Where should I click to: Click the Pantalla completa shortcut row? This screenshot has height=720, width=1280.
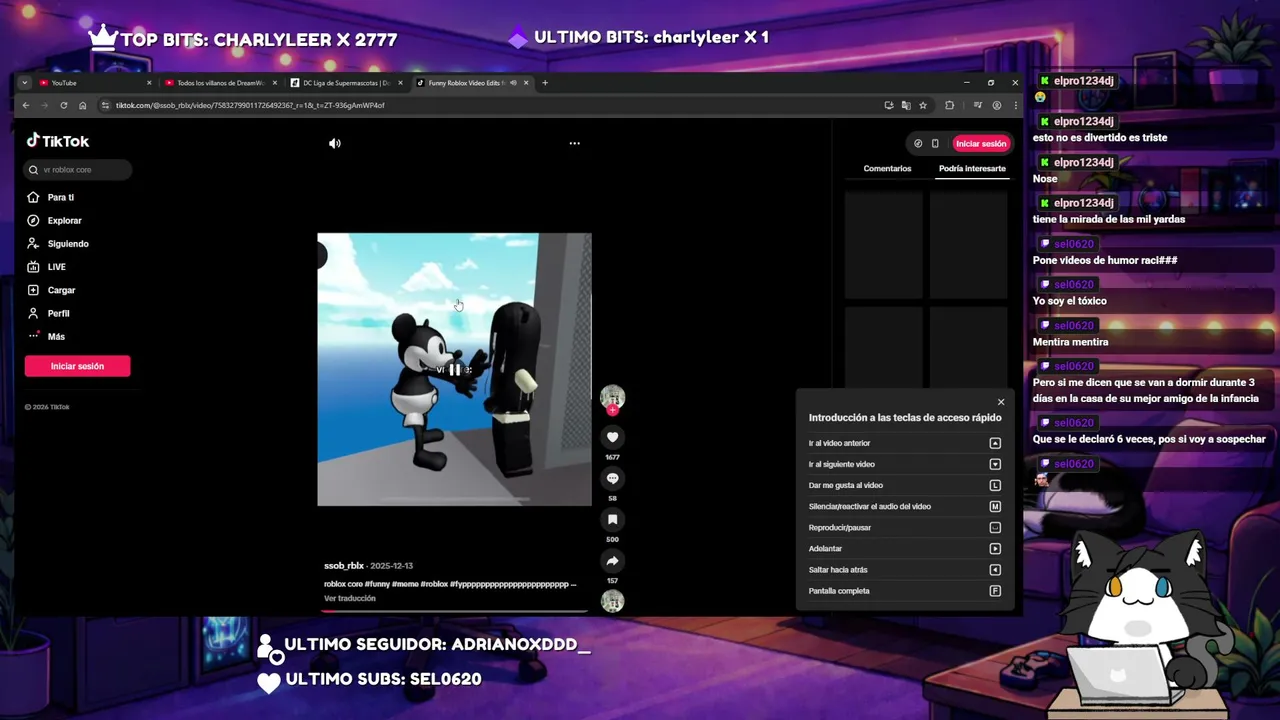click(x=904, y=591)
